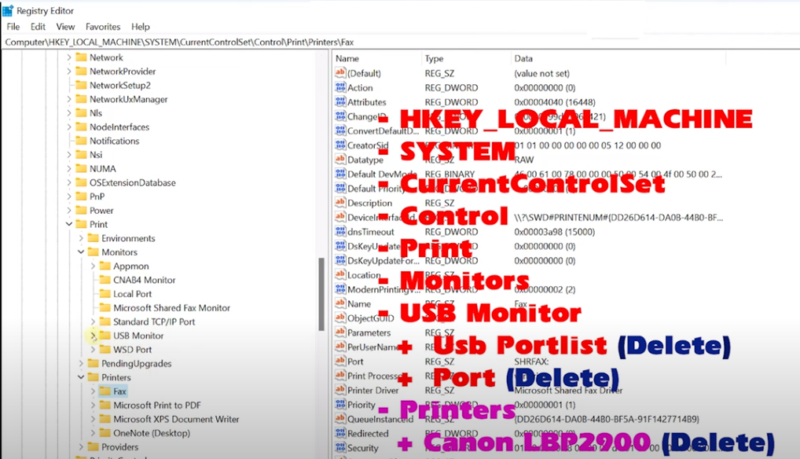Click the Registry Editor title bar icon
Image resolution: width=800 pixels, height=459 pixels.
pos(8,10)
